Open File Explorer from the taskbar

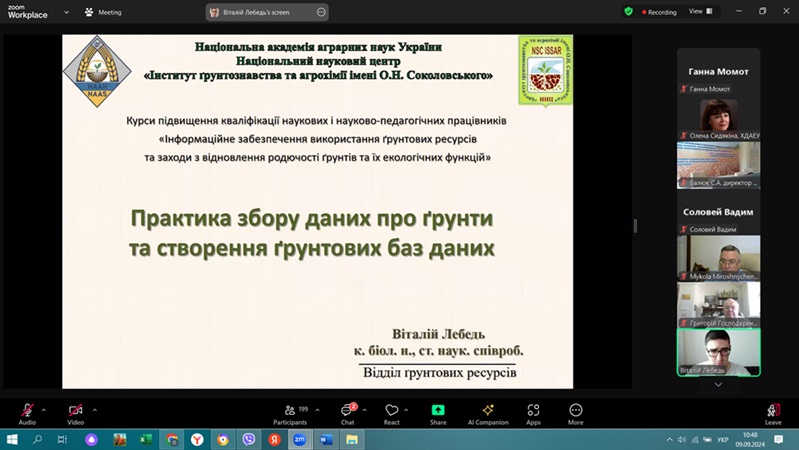352,439
